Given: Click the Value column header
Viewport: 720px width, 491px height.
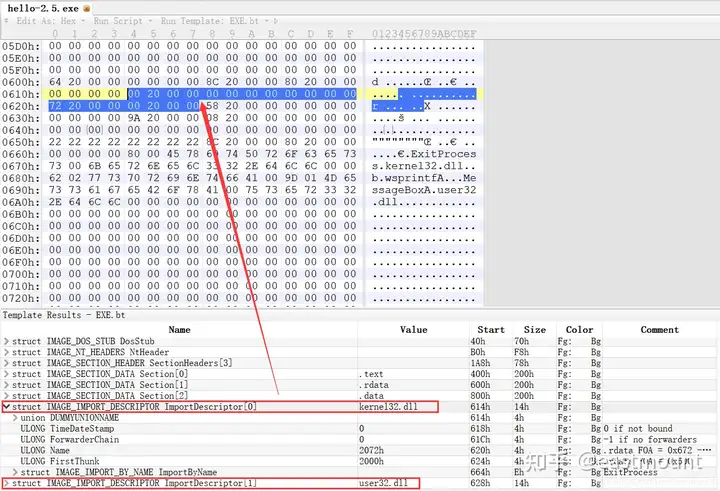Looking at the screenshot, I should point(413,330).
